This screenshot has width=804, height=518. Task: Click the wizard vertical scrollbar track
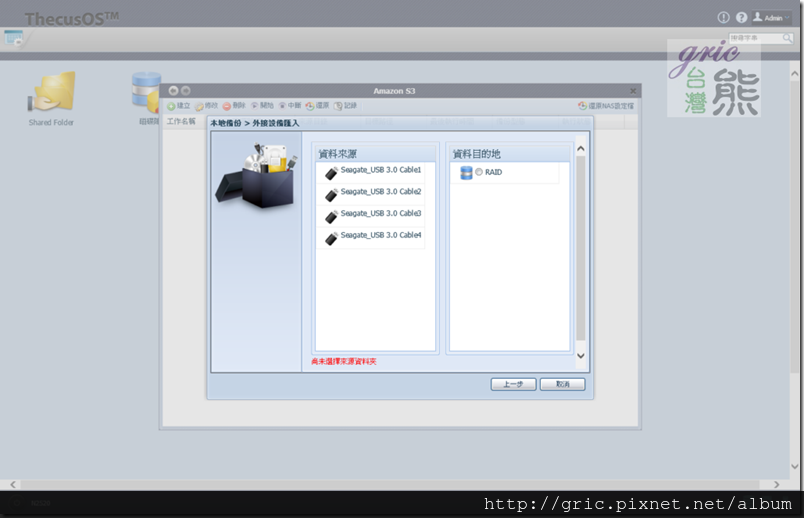click(x=580, y=248)
